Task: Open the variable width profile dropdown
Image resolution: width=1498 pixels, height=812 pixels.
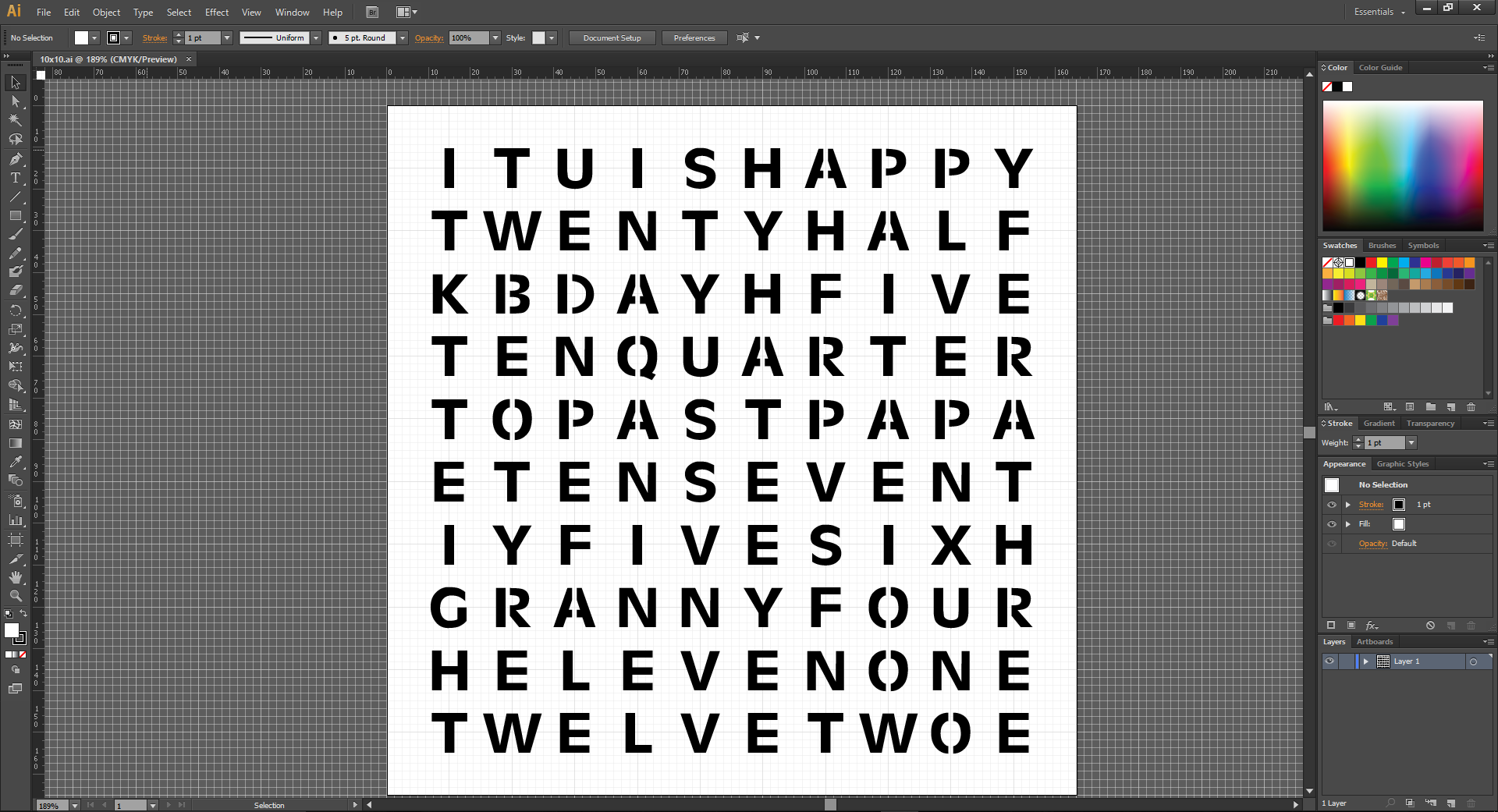Action: coord(316,37)
